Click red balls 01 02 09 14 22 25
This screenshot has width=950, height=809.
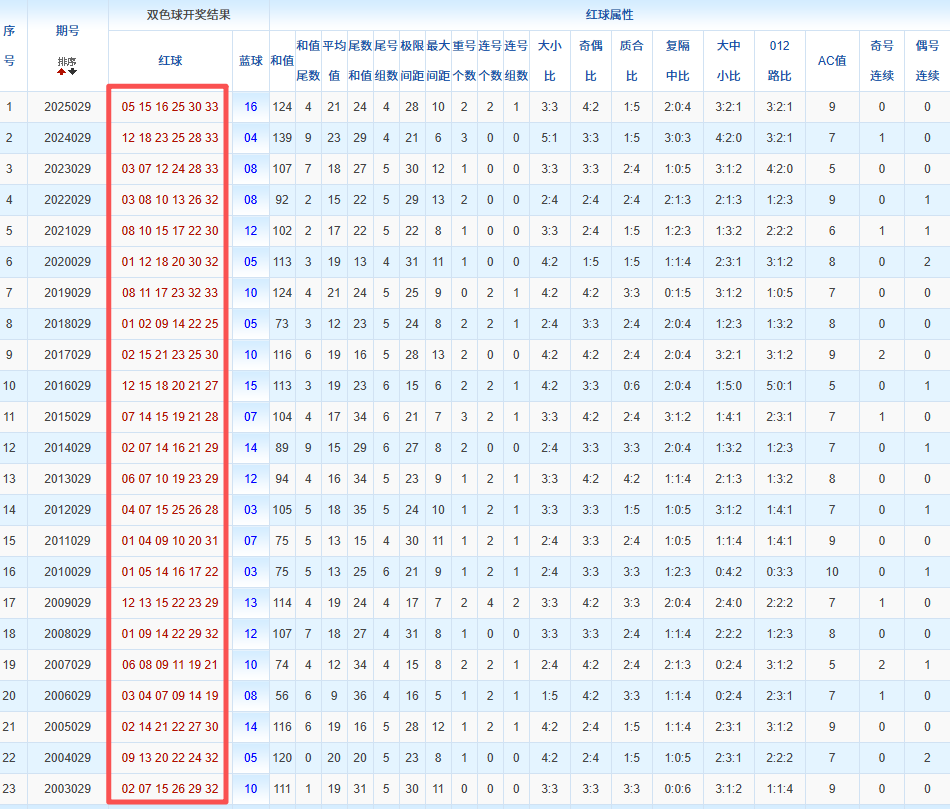point(170,324)
